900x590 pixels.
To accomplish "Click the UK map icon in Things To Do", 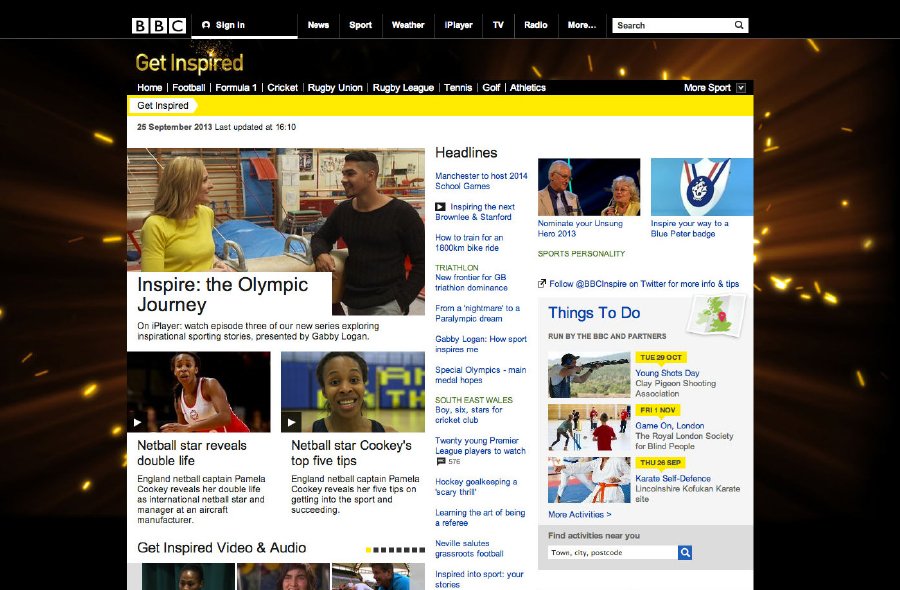I will click(716, 315).
